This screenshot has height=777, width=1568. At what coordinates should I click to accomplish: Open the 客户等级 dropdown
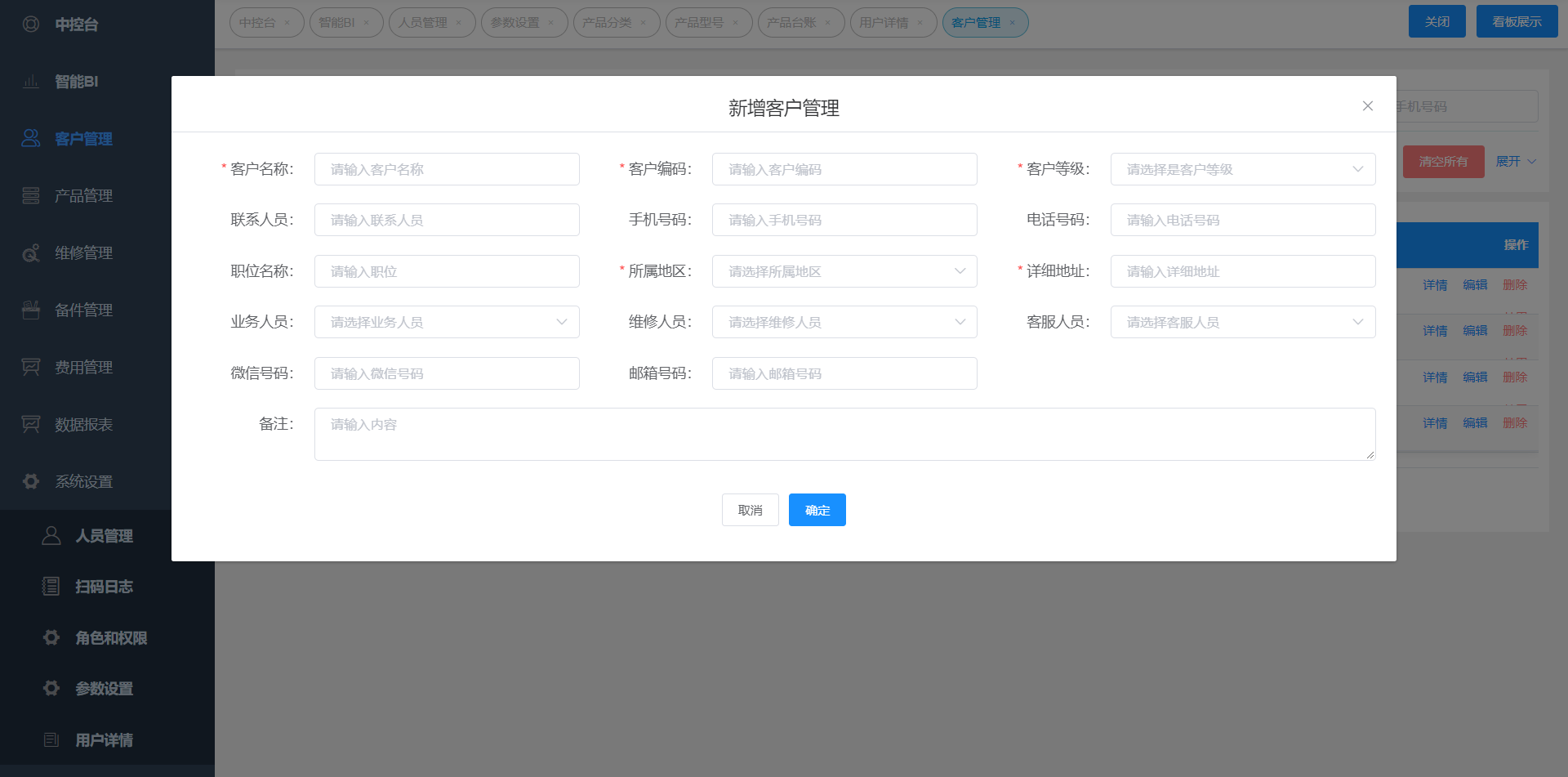[1242, 169]
